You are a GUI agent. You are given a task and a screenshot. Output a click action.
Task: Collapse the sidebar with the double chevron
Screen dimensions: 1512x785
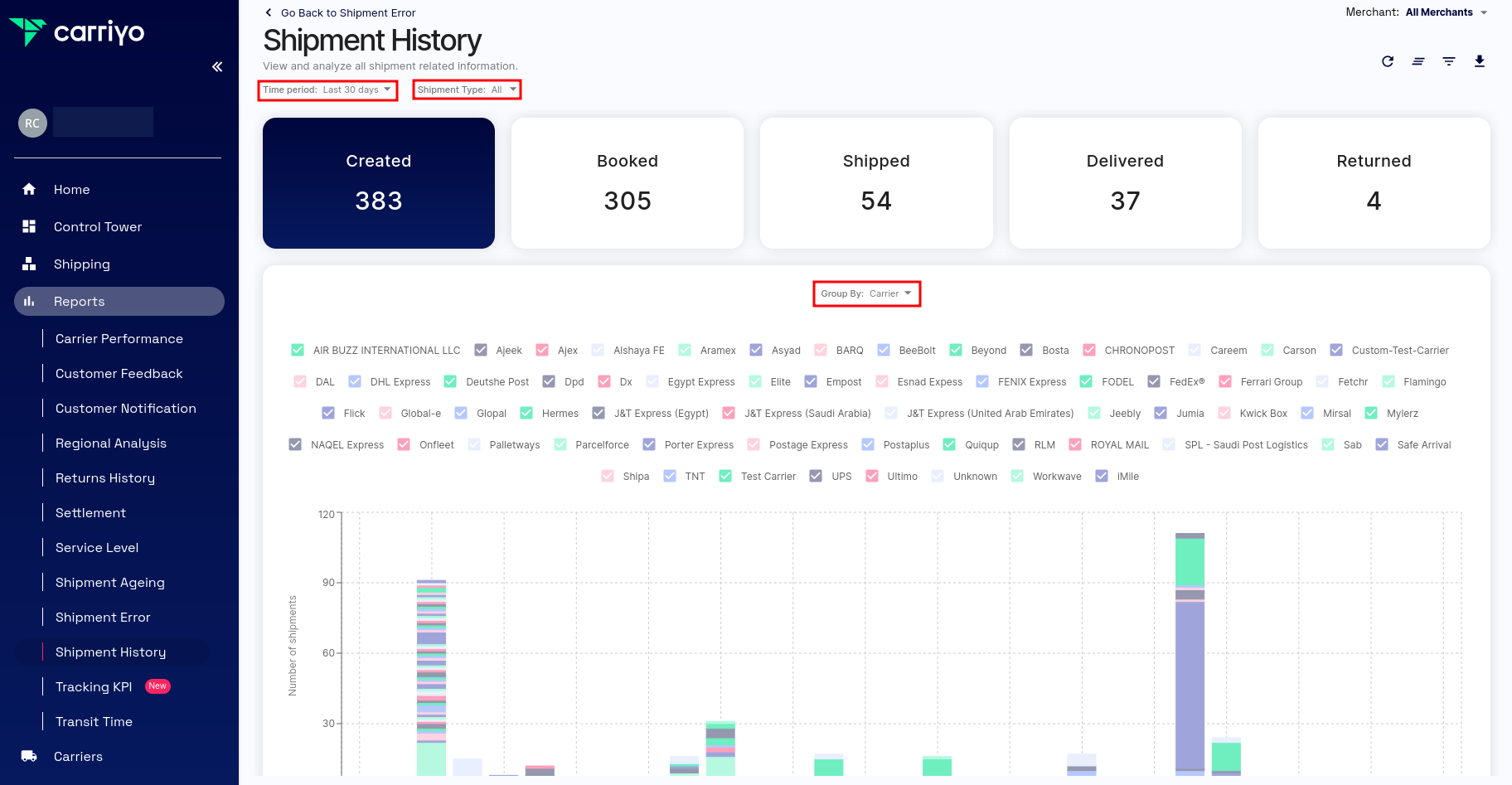pos(216,66)
